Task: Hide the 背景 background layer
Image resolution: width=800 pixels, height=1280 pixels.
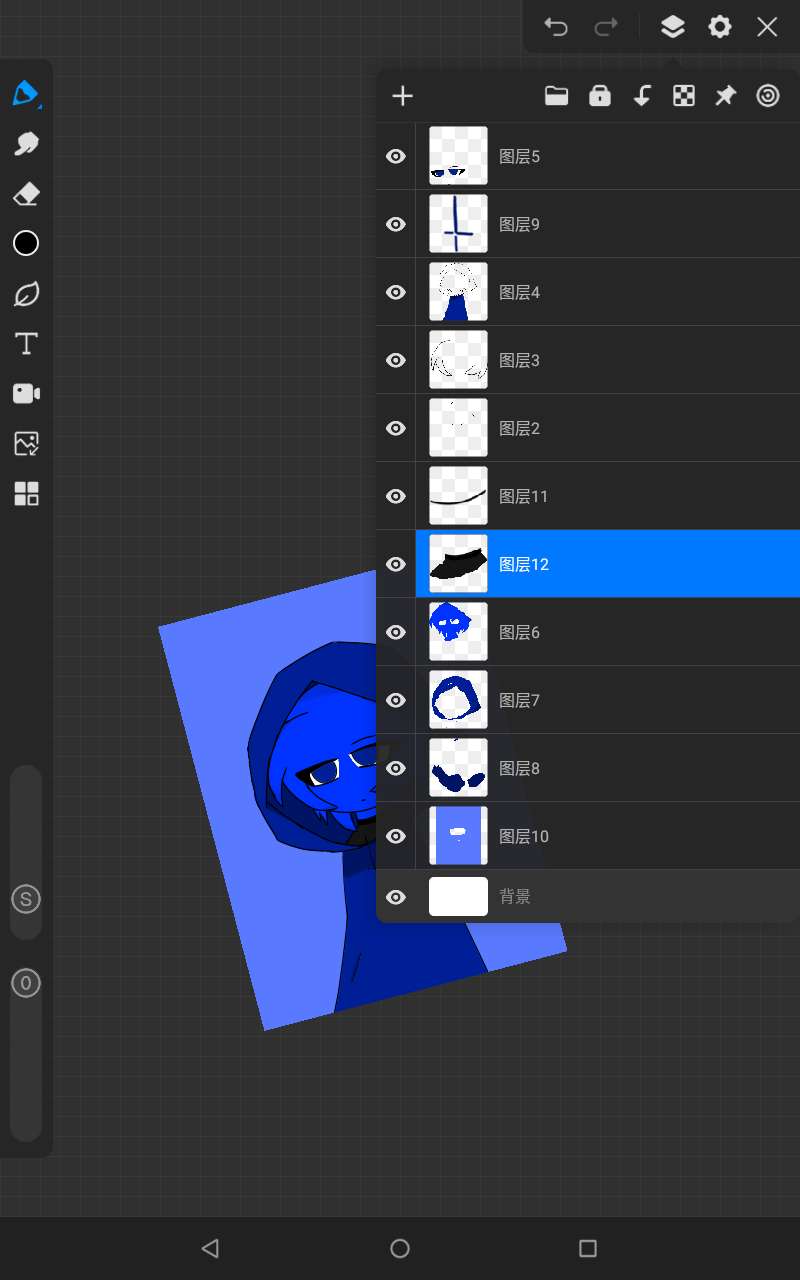Action: 396,897
